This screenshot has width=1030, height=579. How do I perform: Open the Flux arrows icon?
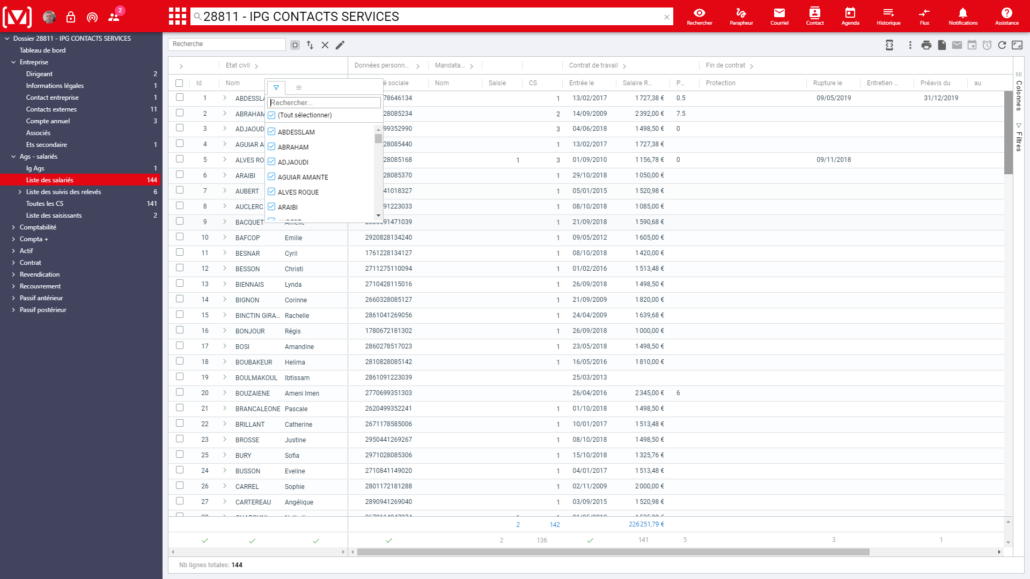click(x=923, y=15)
